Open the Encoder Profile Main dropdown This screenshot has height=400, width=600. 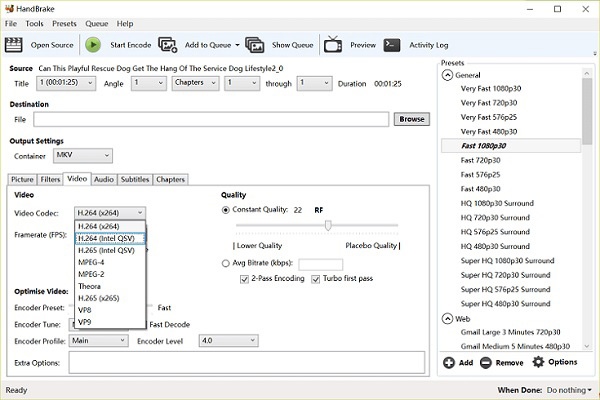98,340
